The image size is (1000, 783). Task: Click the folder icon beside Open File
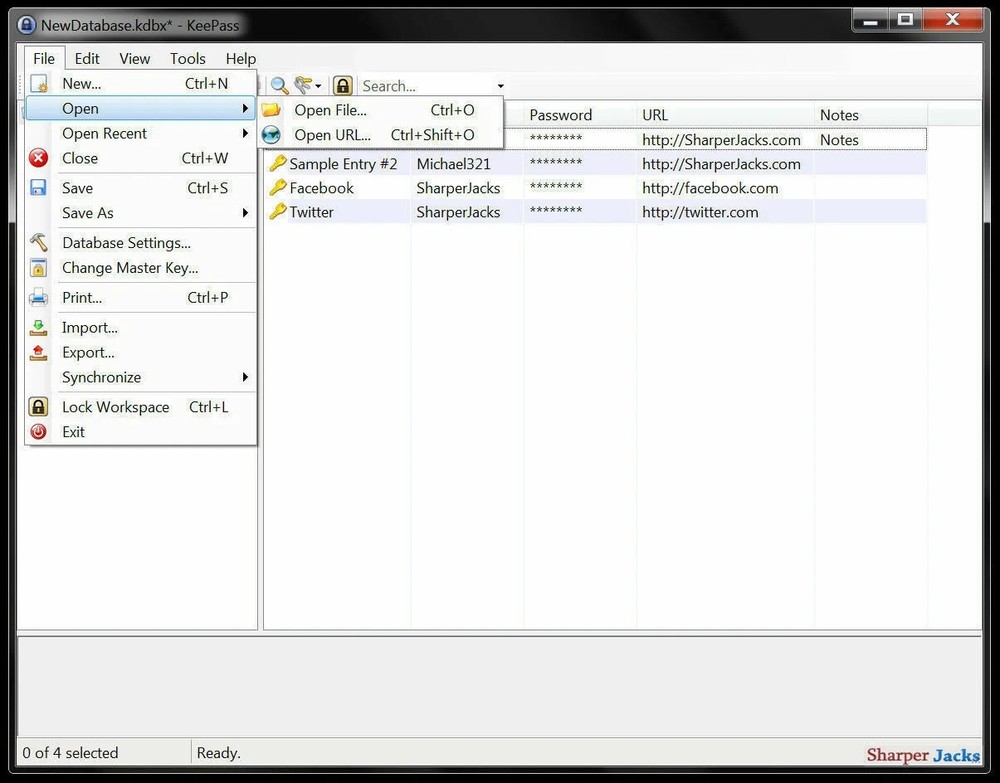coord(271,110)
